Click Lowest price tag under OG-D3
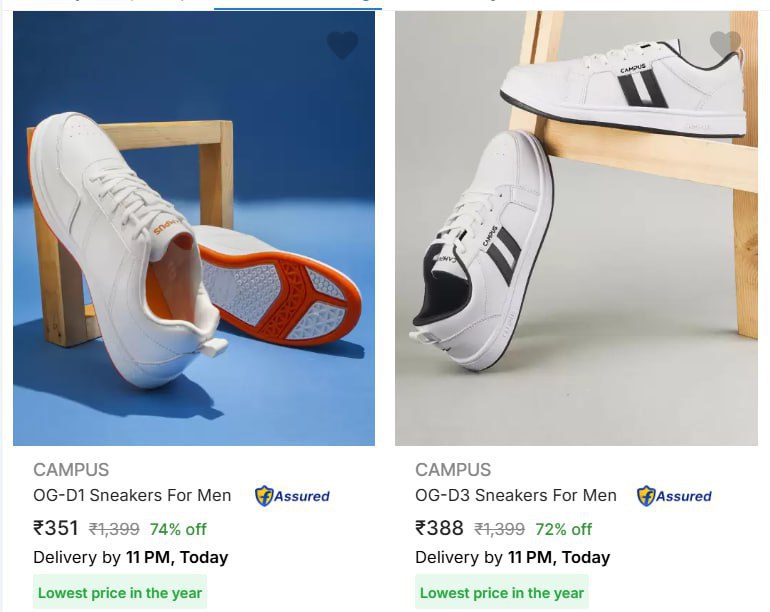 [x=502, y=592]
